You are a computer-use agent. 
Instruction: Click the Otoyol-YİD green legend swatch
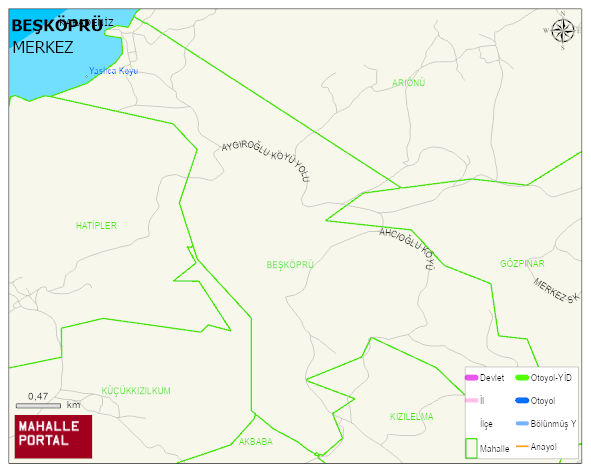(x=522, y=377)
